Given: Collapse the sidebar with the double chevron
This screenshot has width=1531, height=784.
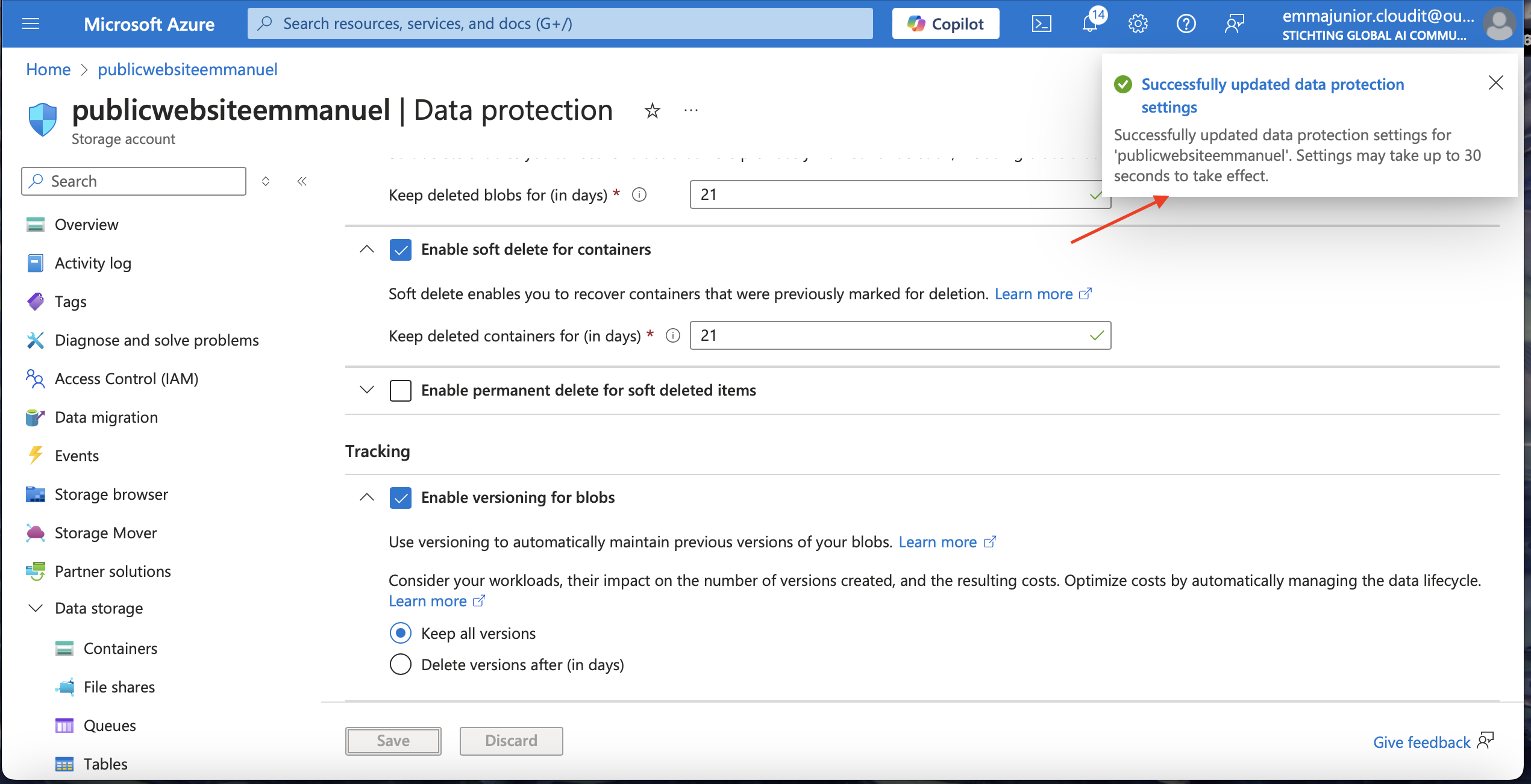Looking at the screenshot, I should point(302,181).
